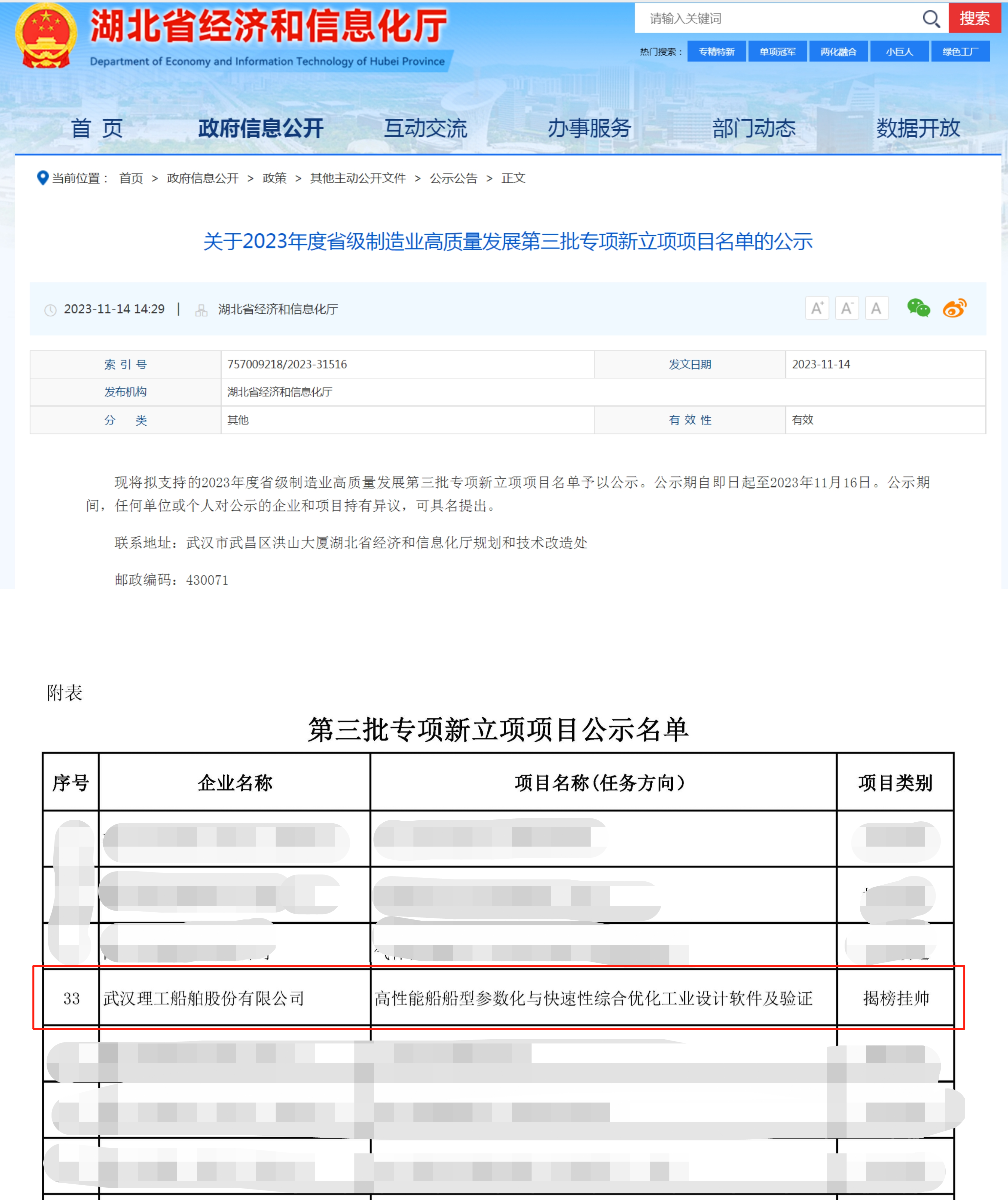Decrease font size with A- icon
The height and width of the screenshot is (1200, 1008).
point(846,308)
